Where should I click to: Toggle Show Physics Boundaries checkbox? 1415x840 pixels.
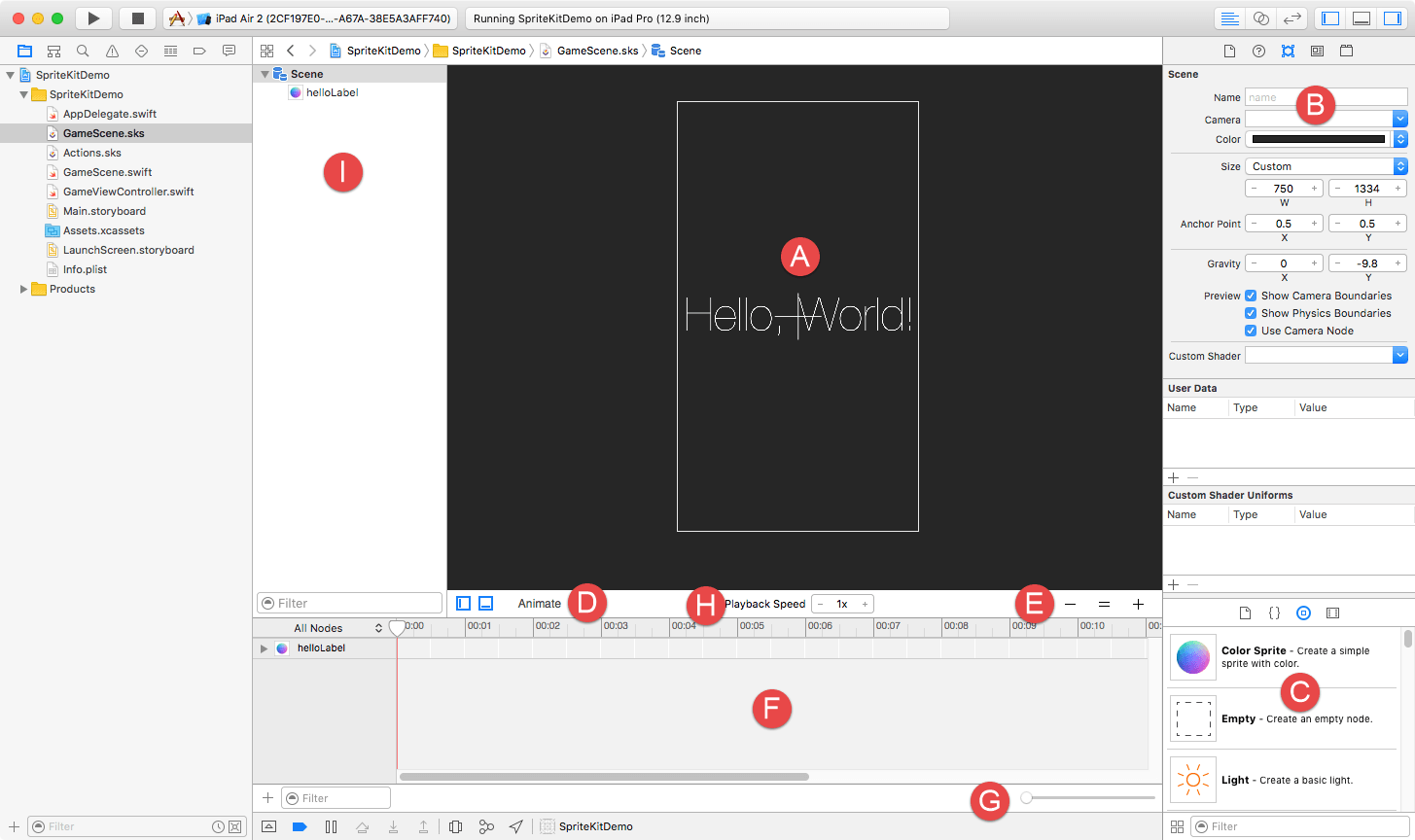pyautogui.click(x=1251, y=313)
